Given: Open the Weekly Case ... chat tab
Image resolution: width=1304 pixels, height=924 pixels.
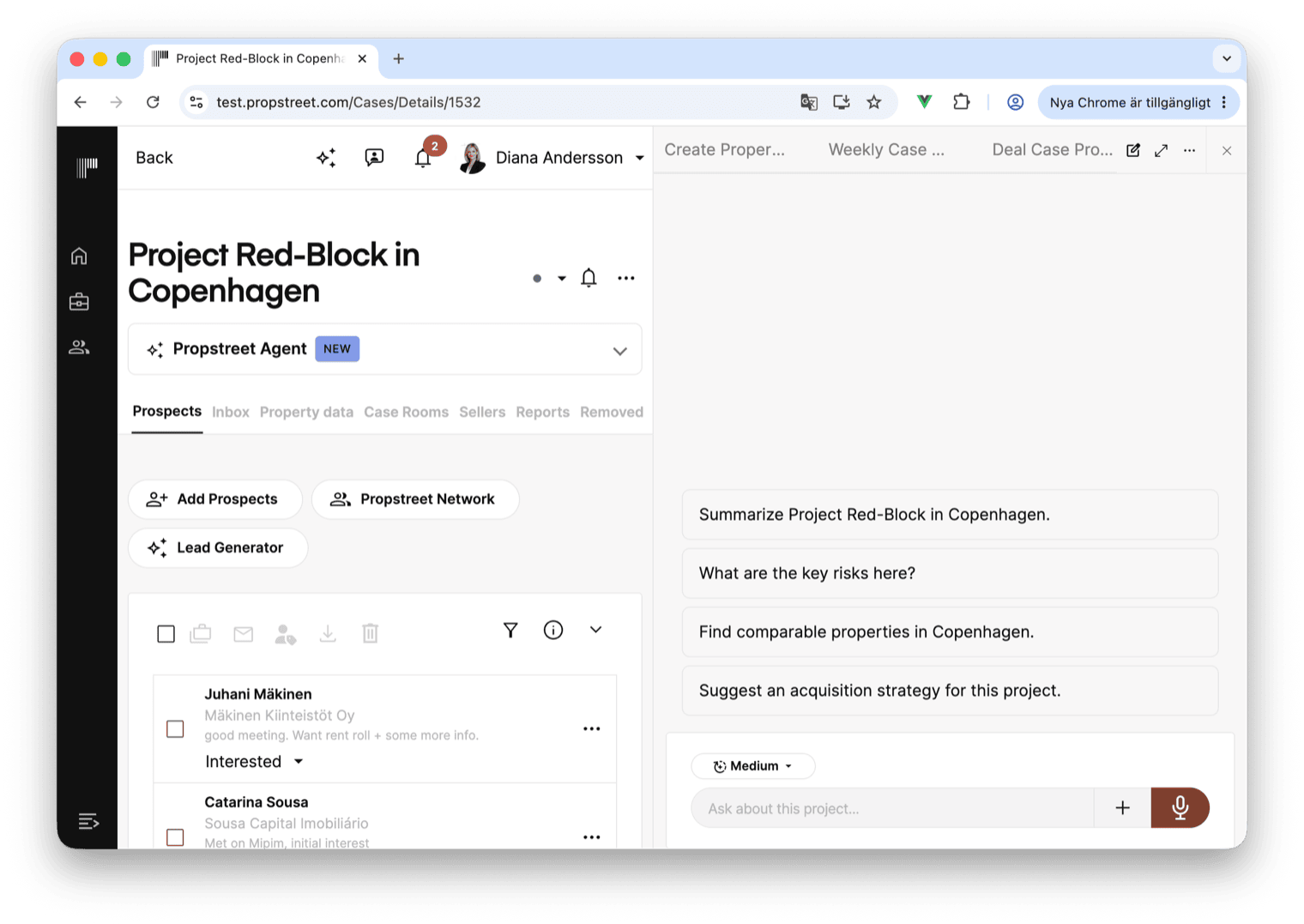Looking at the screenshot, I should coord(886,149).
